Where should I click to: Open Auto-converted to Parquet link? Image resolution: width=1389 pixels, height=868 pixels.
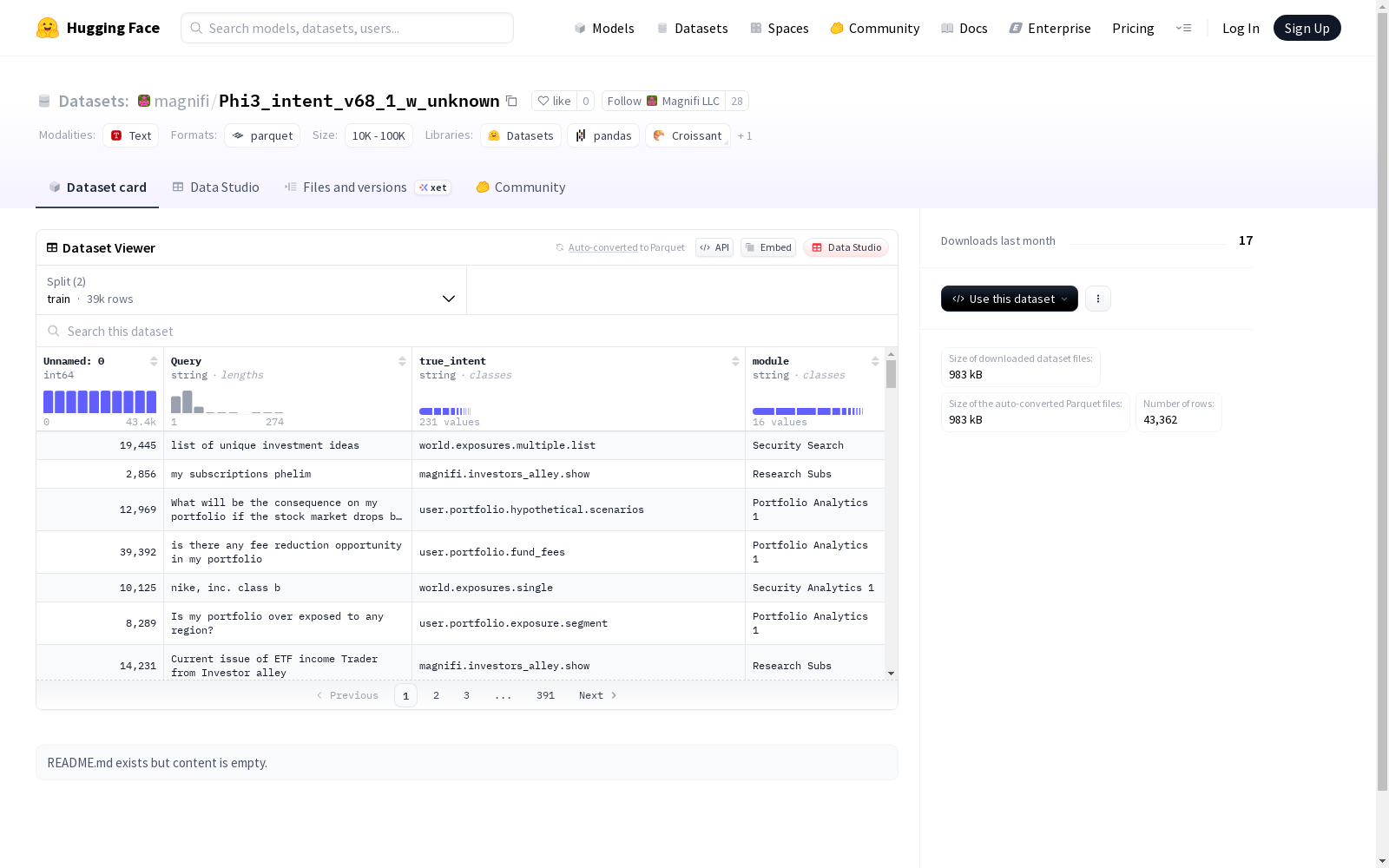click(620, 247)
